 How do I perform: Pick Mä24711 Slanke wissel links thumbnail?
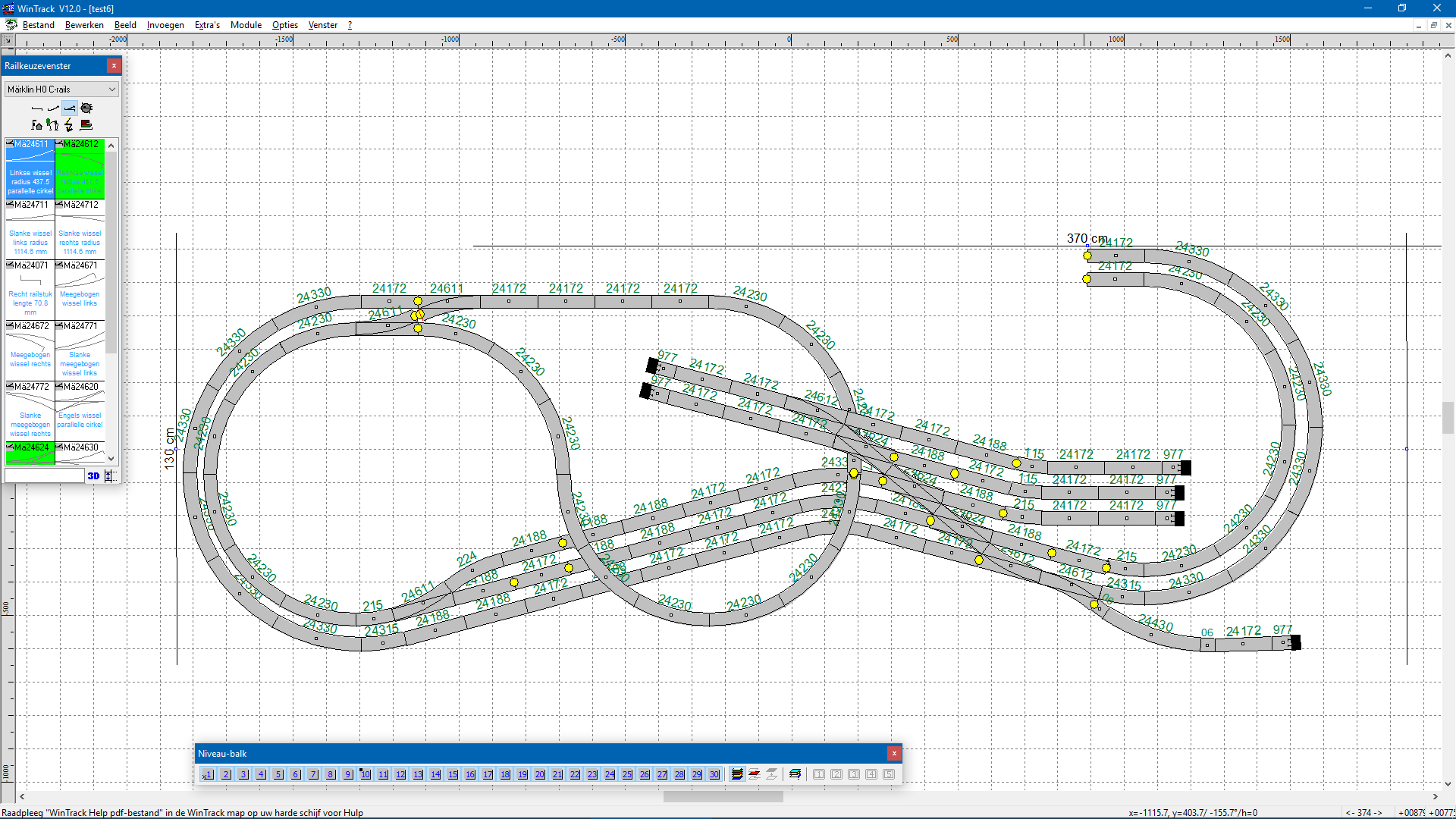(x=30, y=229)
